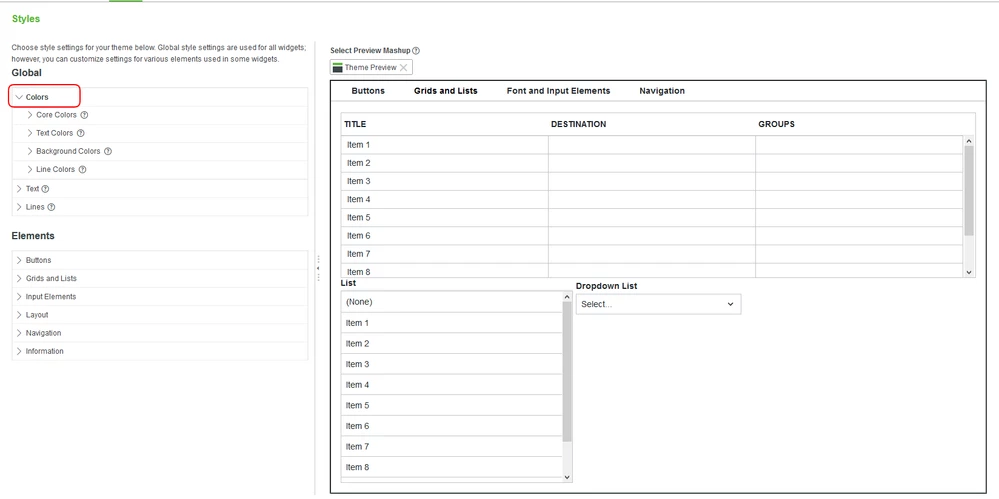
Task: Select Item 2 in the List
Action: [x=452, y=344]
